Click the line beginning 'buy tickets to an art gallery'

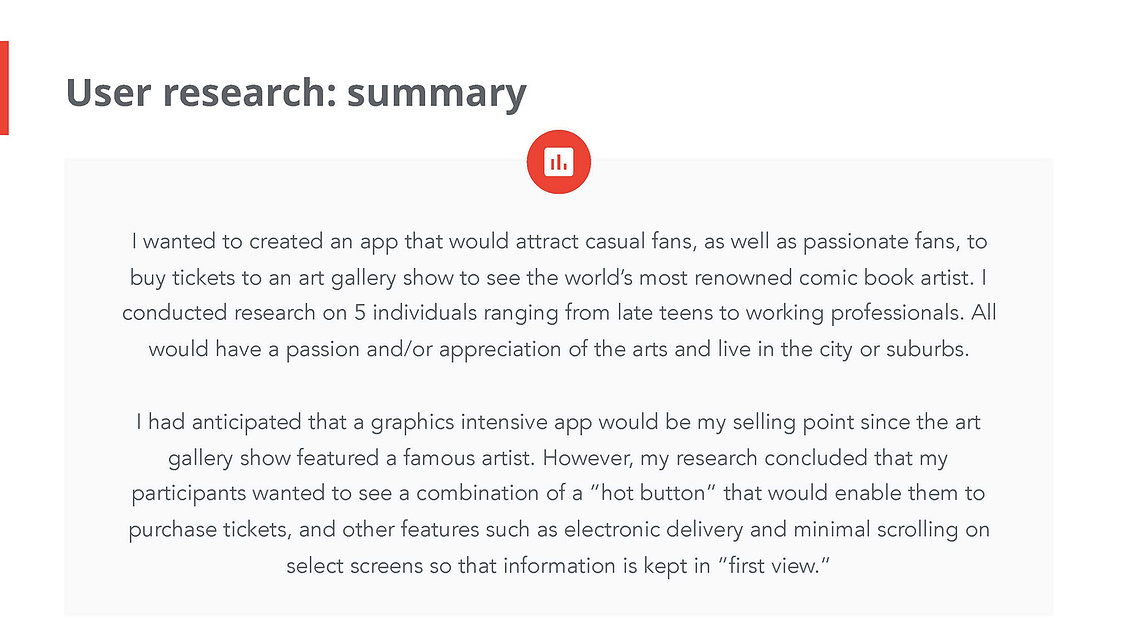pyautogui.click(x=558, y=278)
